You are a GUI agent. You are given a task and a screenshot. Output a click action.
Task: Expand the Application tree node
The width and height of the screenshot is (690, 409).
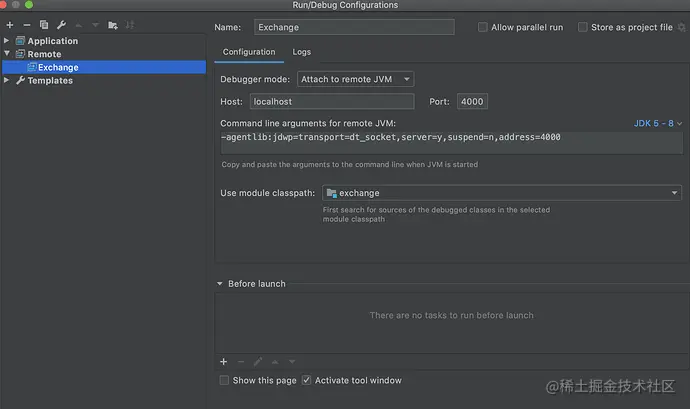coord(7,41)
